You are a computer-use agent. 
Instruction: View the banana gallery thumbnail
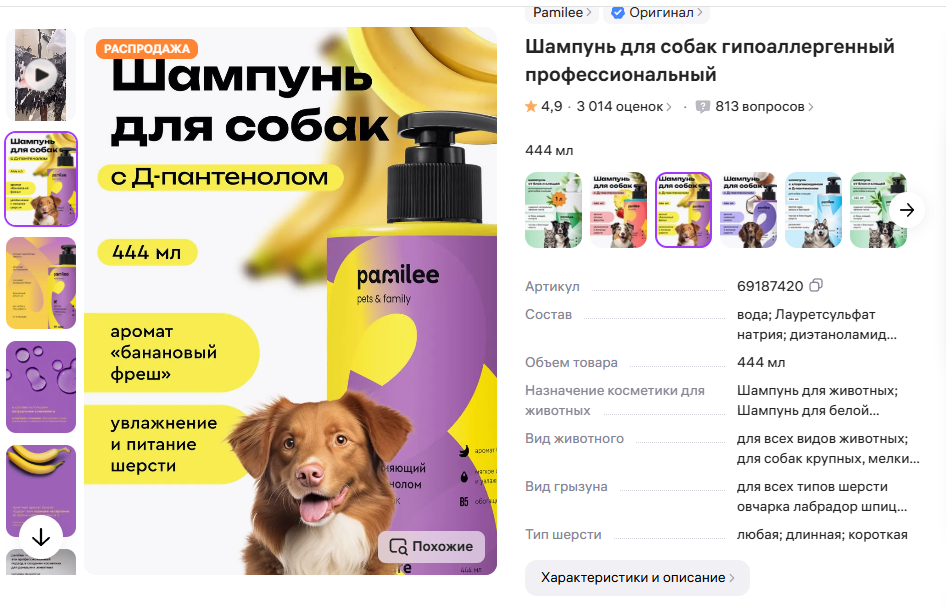pos(41,491)
